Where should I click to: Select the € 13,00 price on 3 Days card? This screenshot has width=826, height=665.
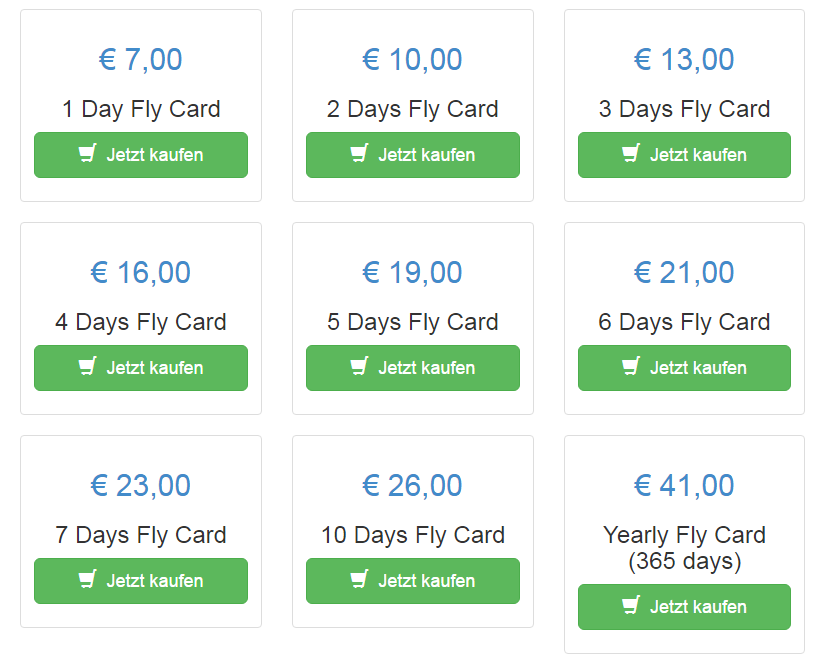pos(684,59)
